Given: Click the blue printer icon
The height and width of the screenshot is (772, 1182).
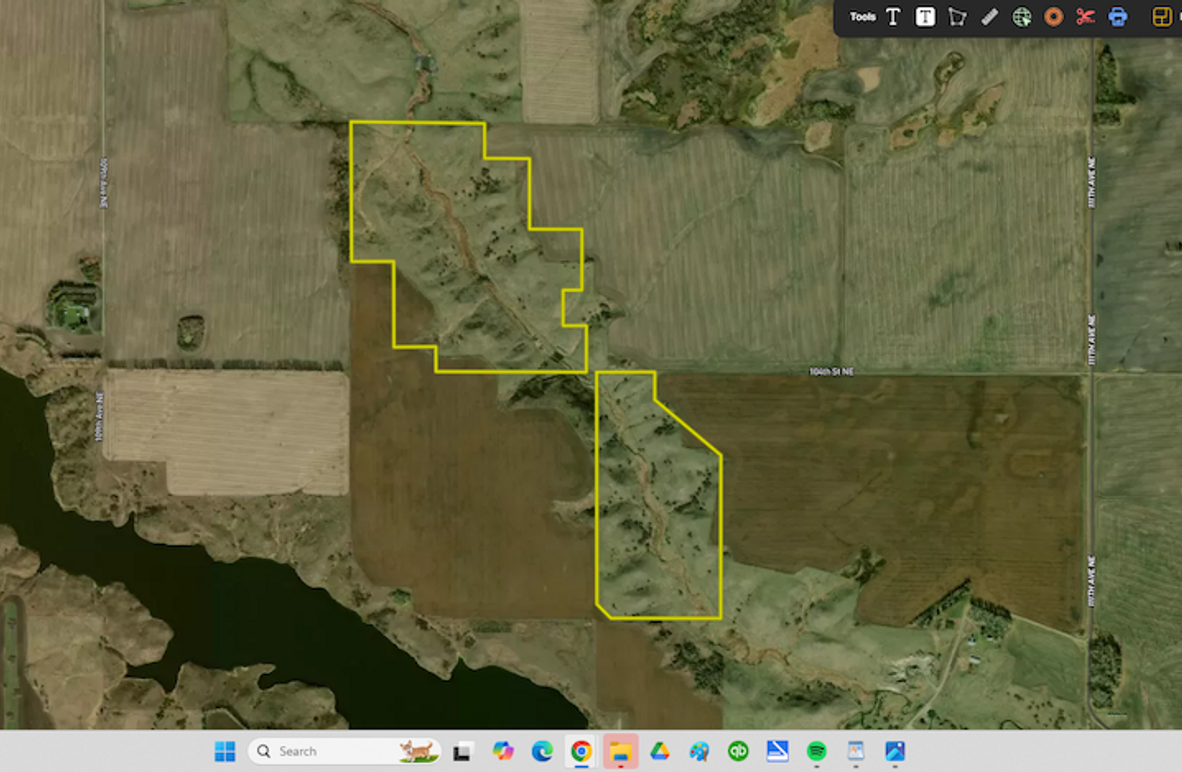Looking at the screenshot, I should 1118,17.
